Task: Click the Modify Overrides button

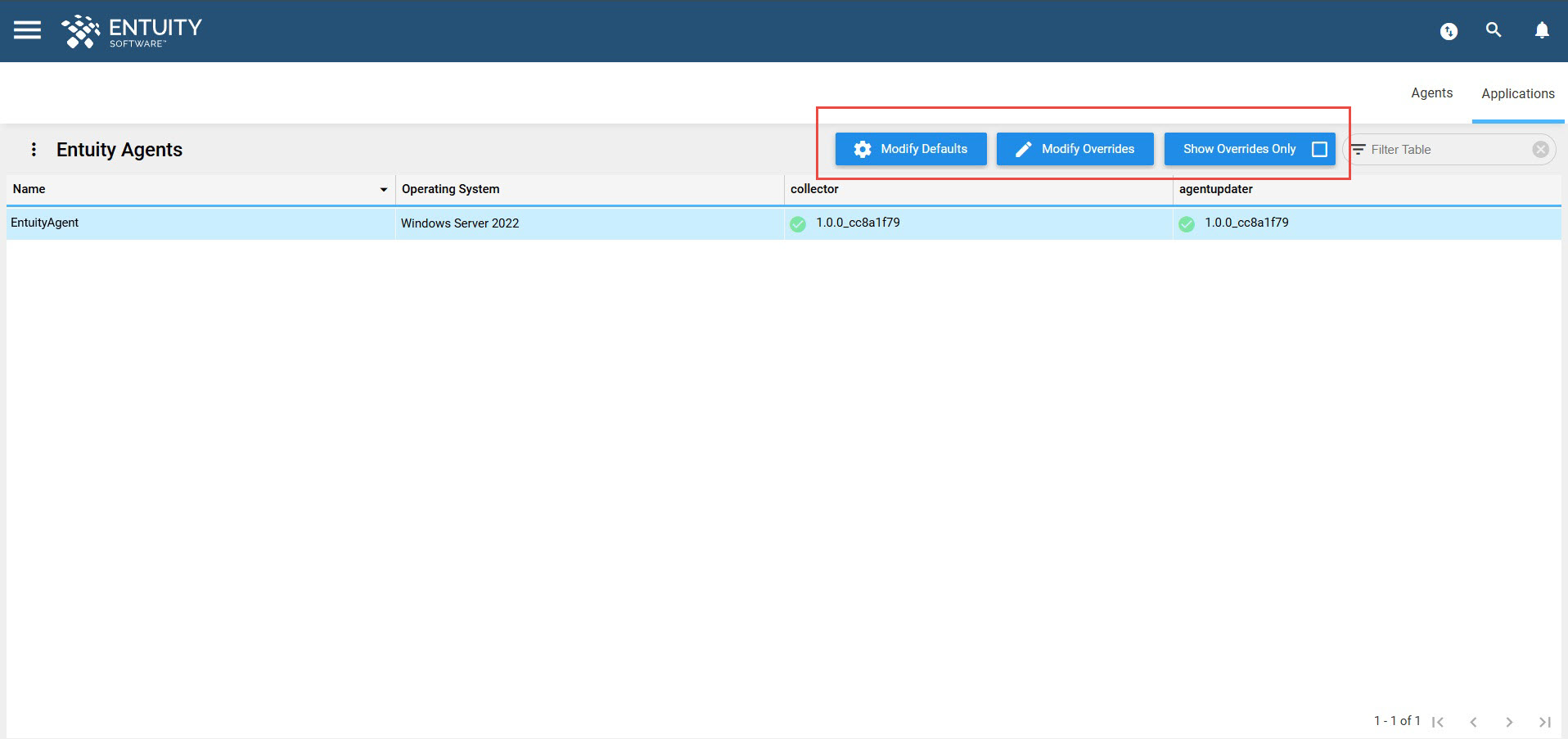Action: coord(1075,149)
